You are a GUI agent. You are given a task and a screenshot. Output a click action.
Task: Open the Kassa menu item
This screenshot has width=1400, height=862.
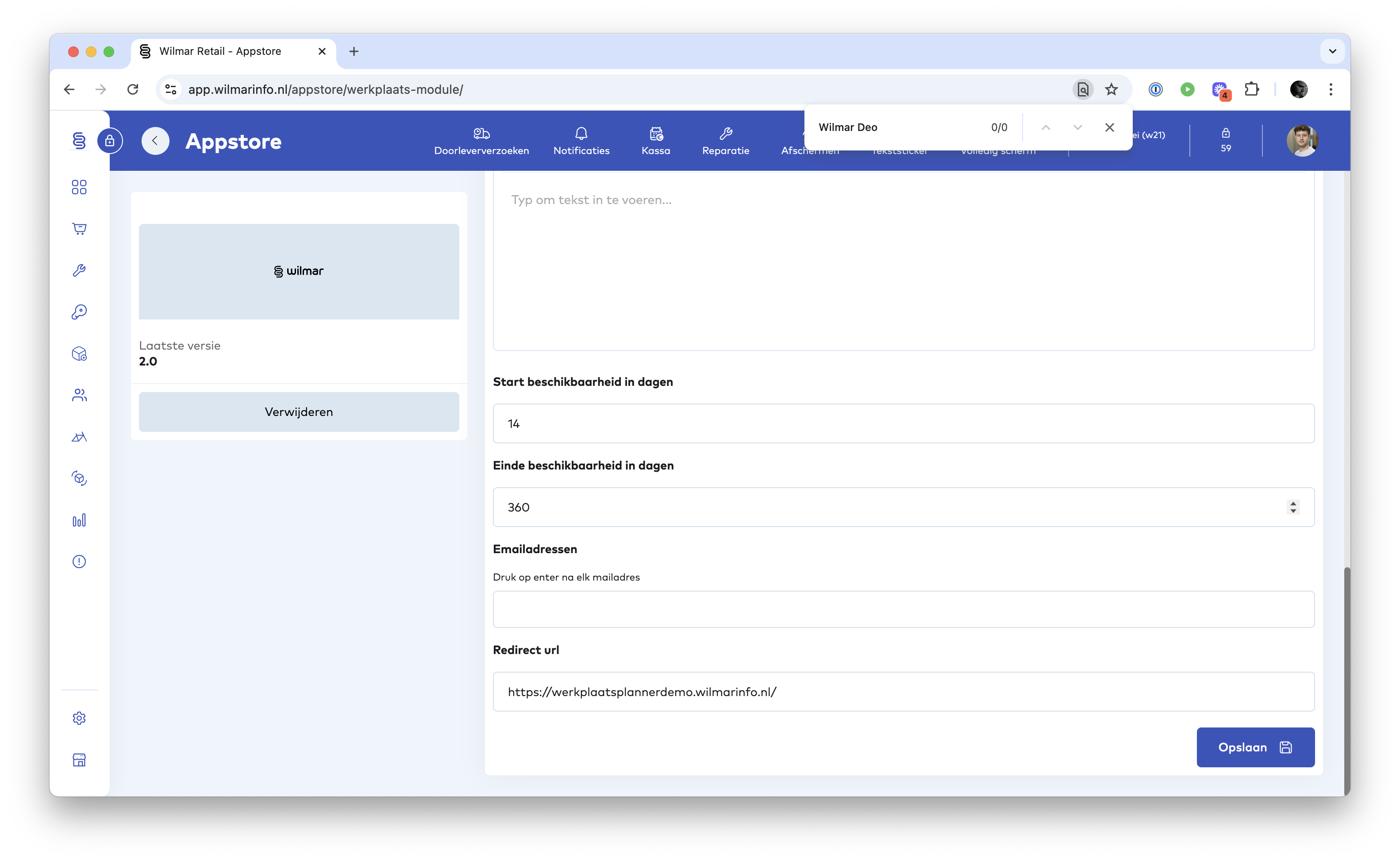pos(656,141)
